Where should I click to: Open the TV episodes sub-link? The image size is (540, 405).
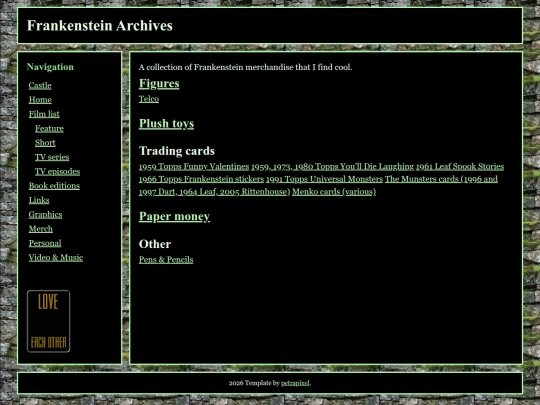click(58, 172)
